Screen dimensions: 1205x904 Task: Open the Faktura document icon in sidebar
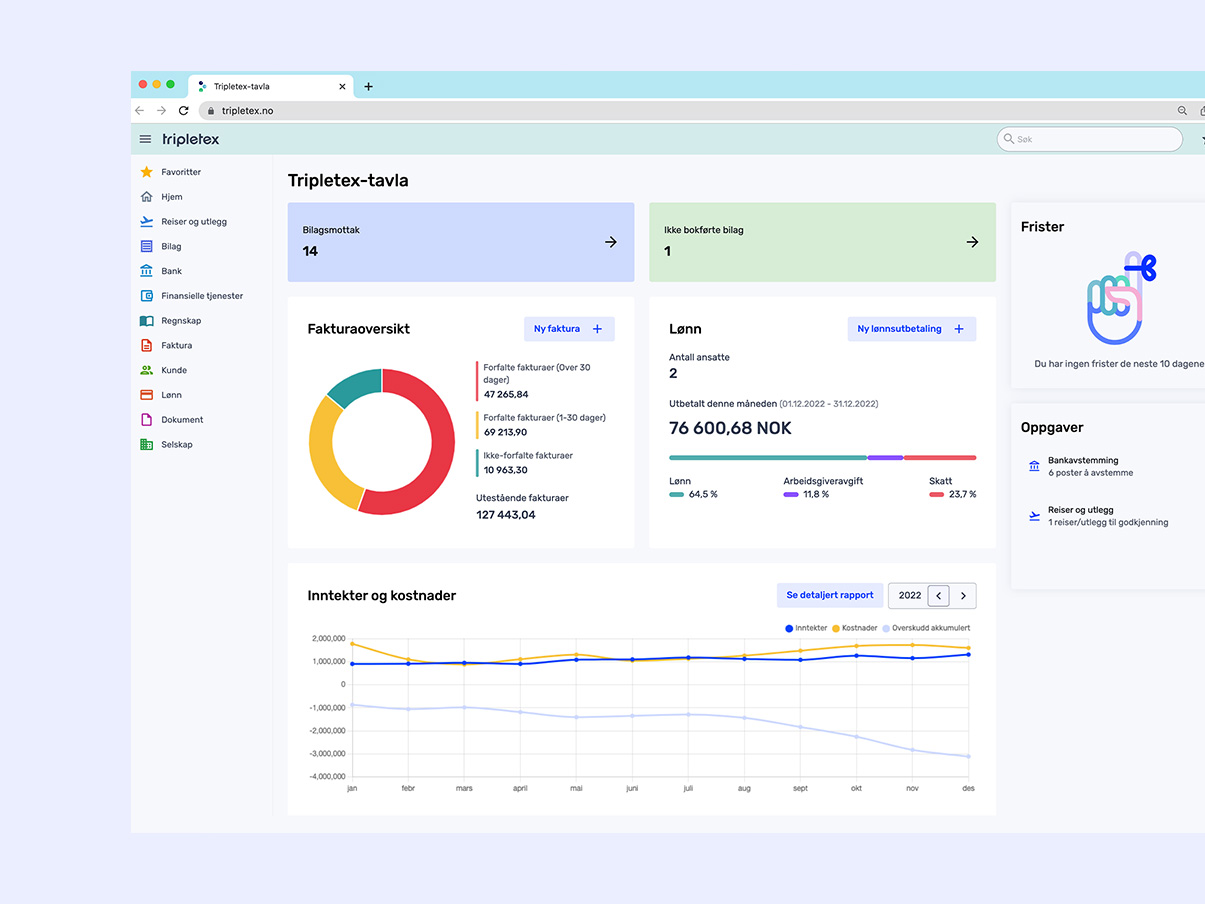coord(147,345)
